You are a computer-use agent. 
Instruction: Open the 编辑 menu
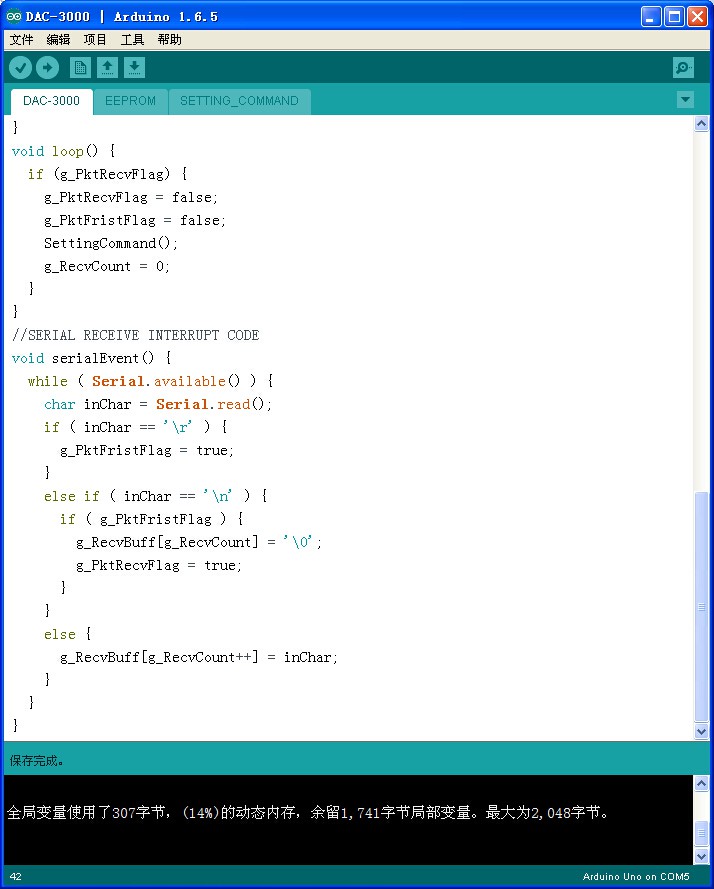[58, 40]
